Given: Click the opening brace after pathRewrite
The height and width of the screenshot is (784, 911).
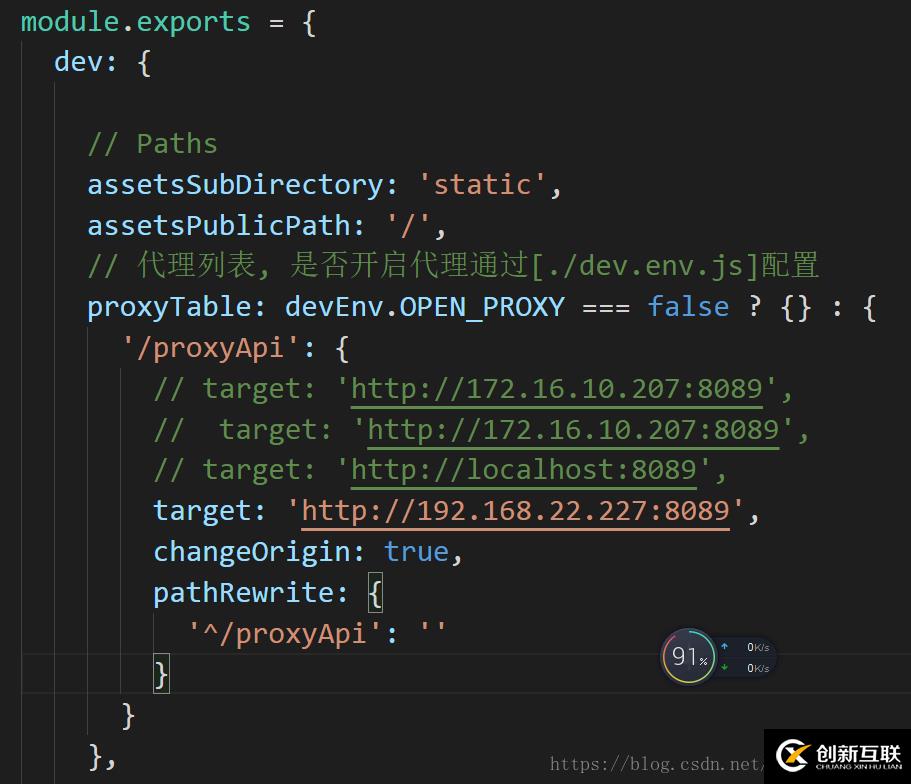Looking at the screenshot, I should pyautogui.click(x=375, y=593).
